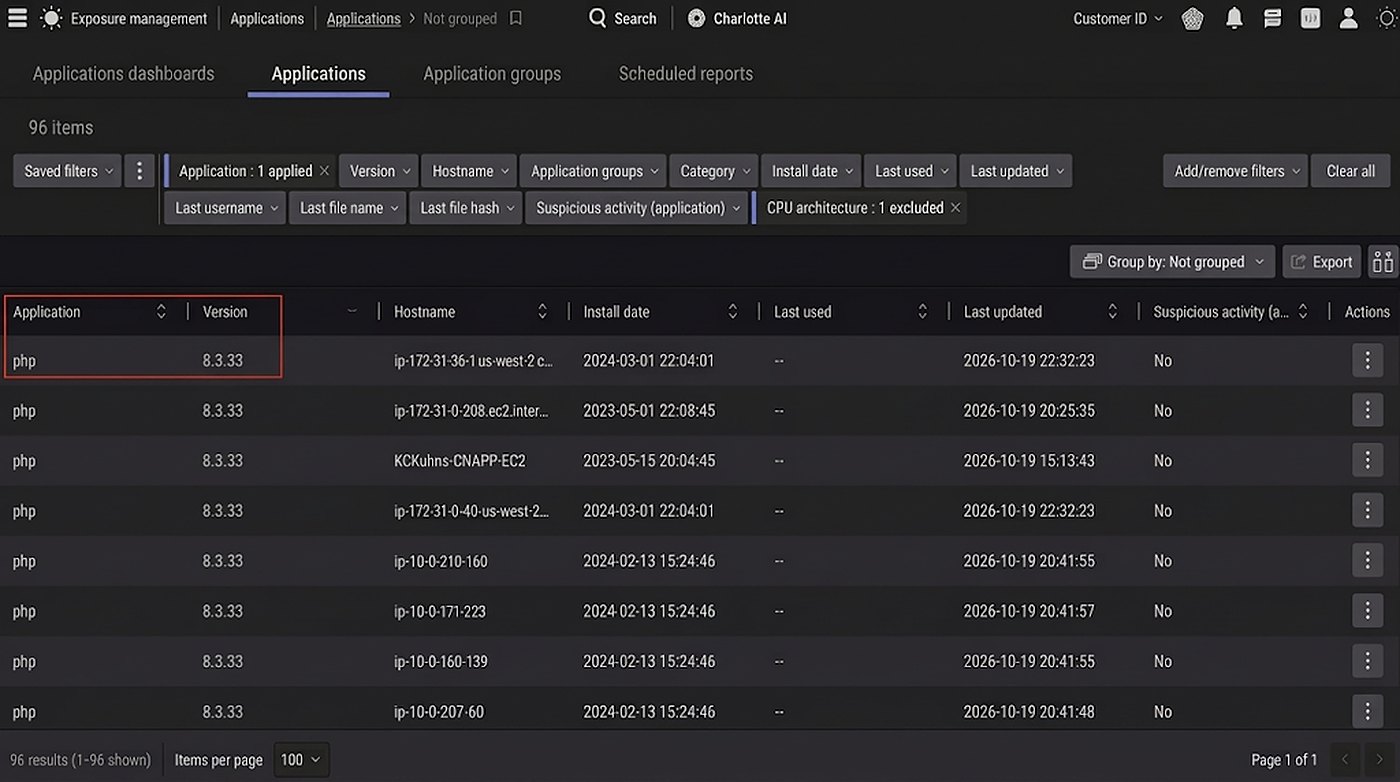Click the Applications breadcrumb link
Viewport: 1400px width, 782px height.
pyautogui.click(x=363, y=18)
